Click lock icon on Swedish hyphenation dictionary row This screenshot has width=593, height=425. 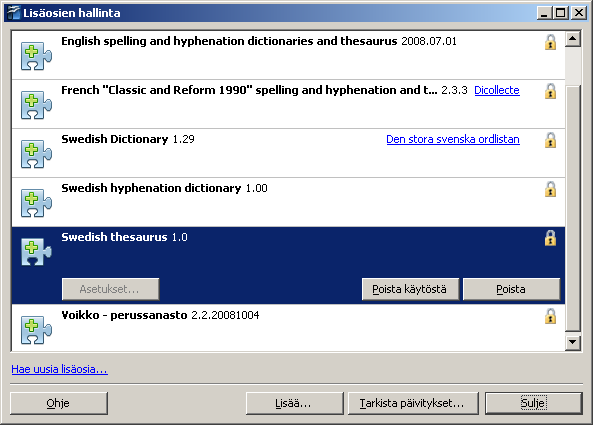(x=550, y=189)
